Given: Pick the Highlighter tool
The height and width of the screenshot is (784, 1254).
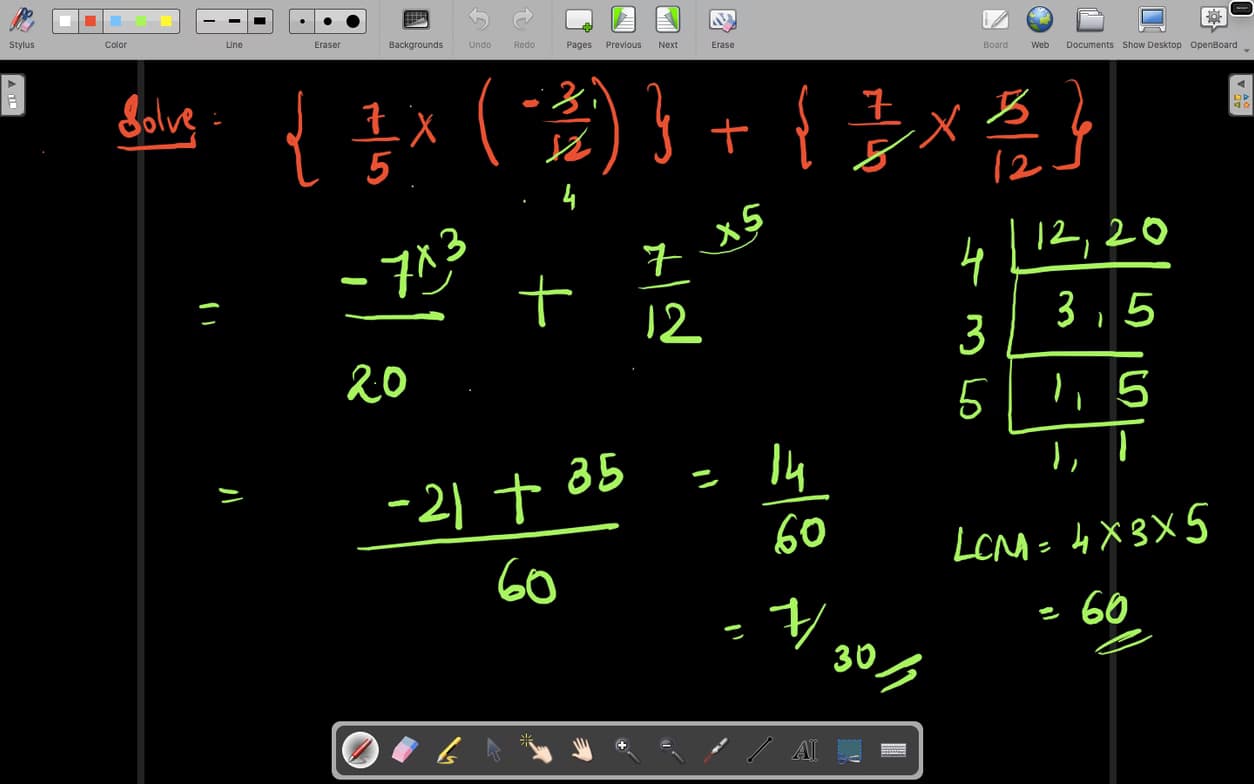Looking at the screenshot, I should 448,749.
